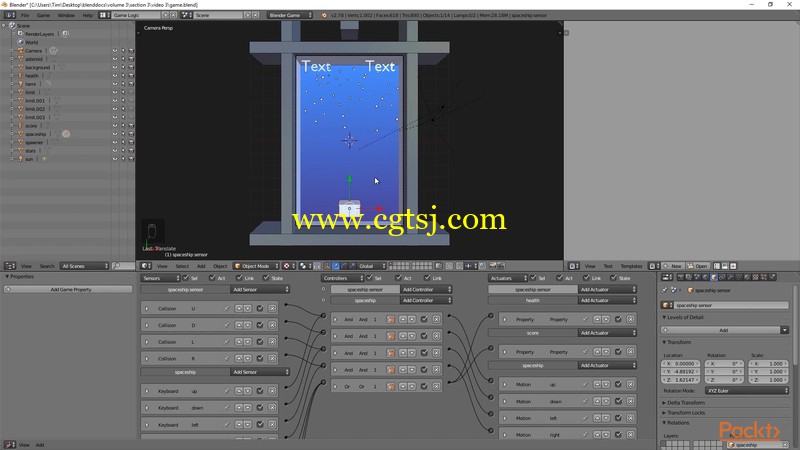Toggle the 3D manipulator widget icon

[327, 266]
